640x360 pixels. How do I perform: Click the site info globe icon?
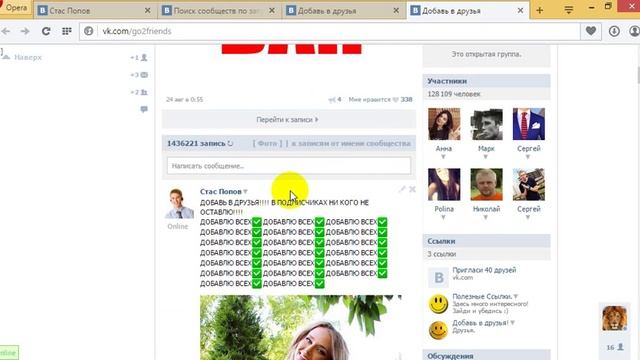89,31
